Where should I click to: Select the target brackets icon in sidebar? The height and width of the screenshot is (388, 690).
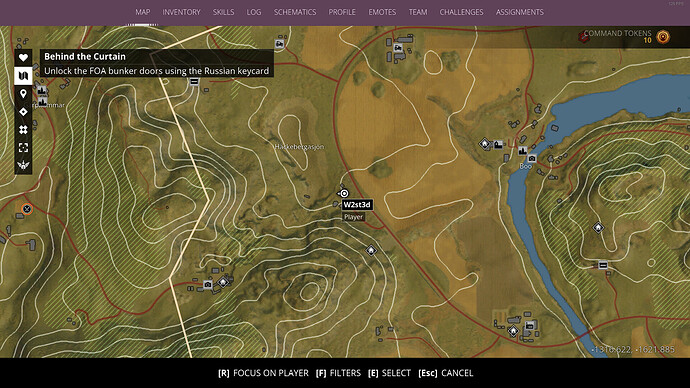click(x=23, y=147)
